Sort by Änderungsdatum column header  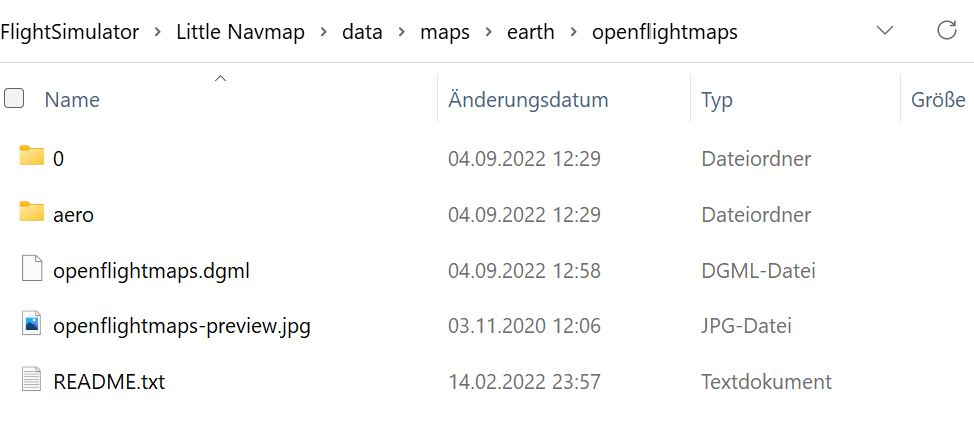(528, 100)
